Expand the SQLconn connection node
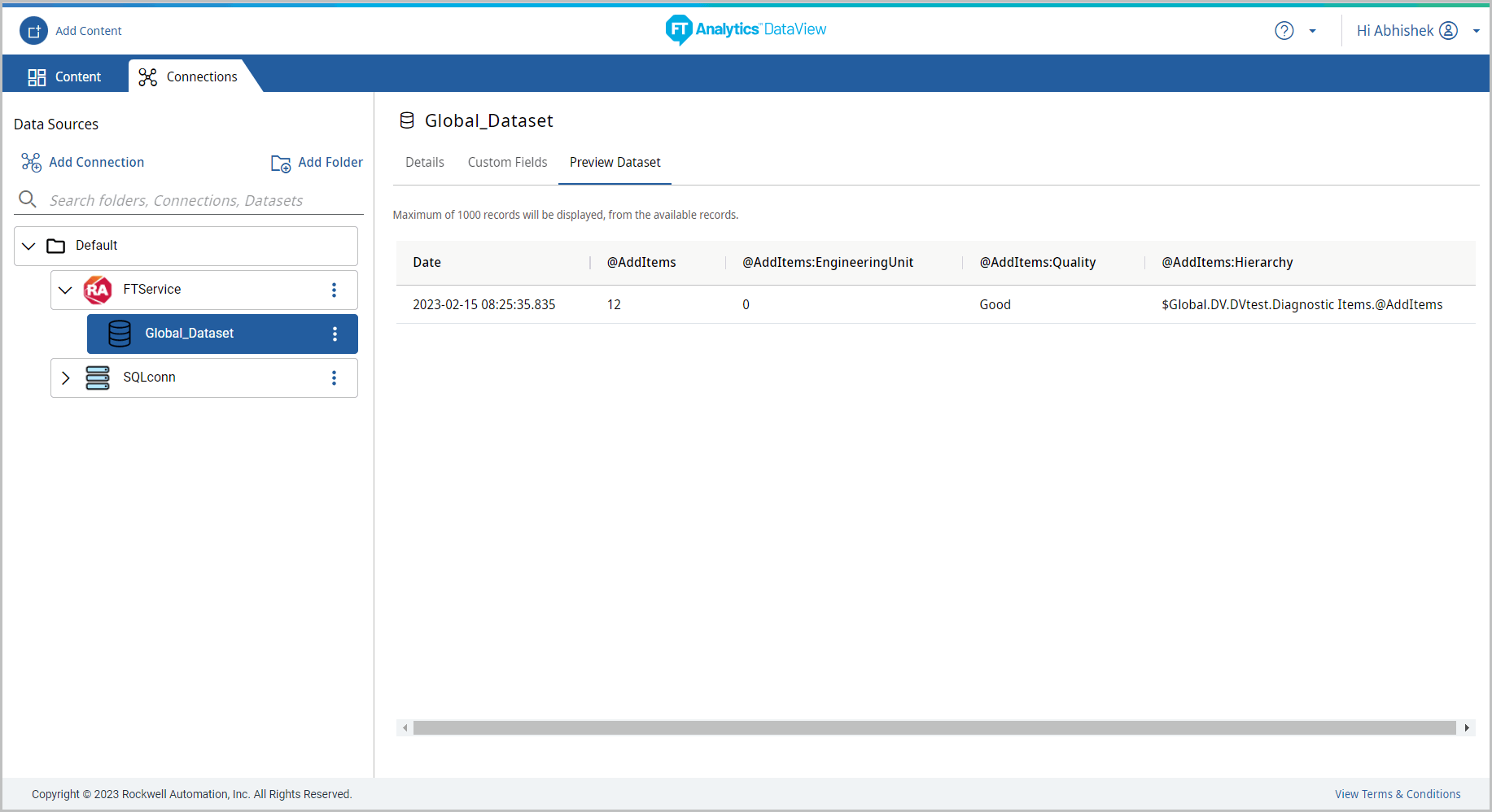 (66, 378)
